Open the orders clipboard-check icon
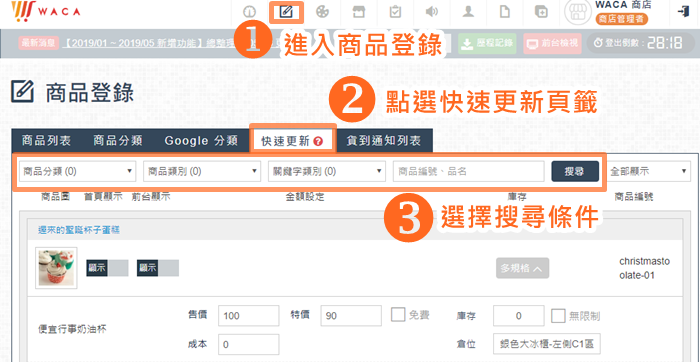This screenshot has height=362, width=700. click(395, 12)
